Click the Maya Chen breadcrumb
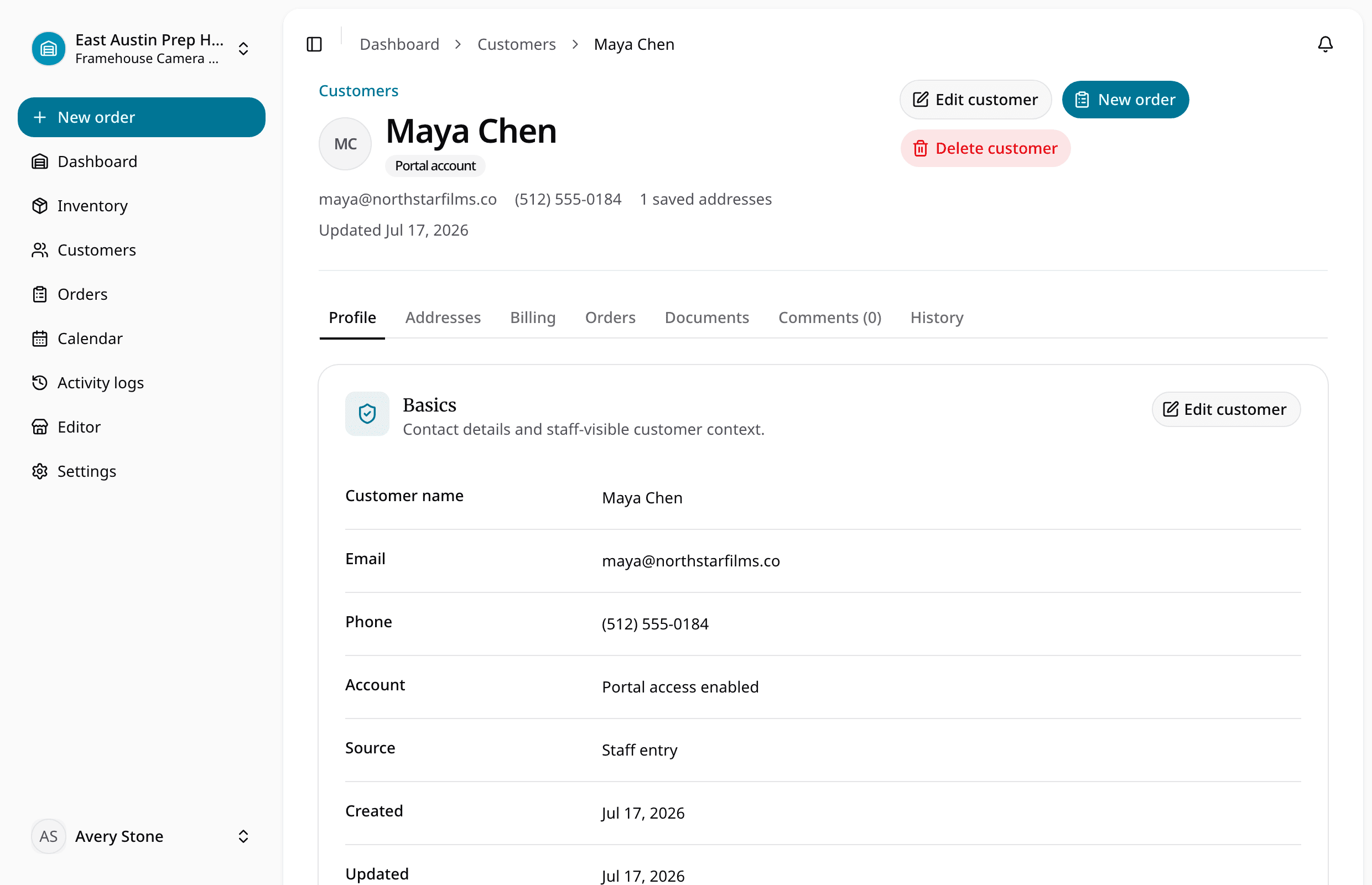This screenshot has width=1372, height=885. [x=633, y=44]
